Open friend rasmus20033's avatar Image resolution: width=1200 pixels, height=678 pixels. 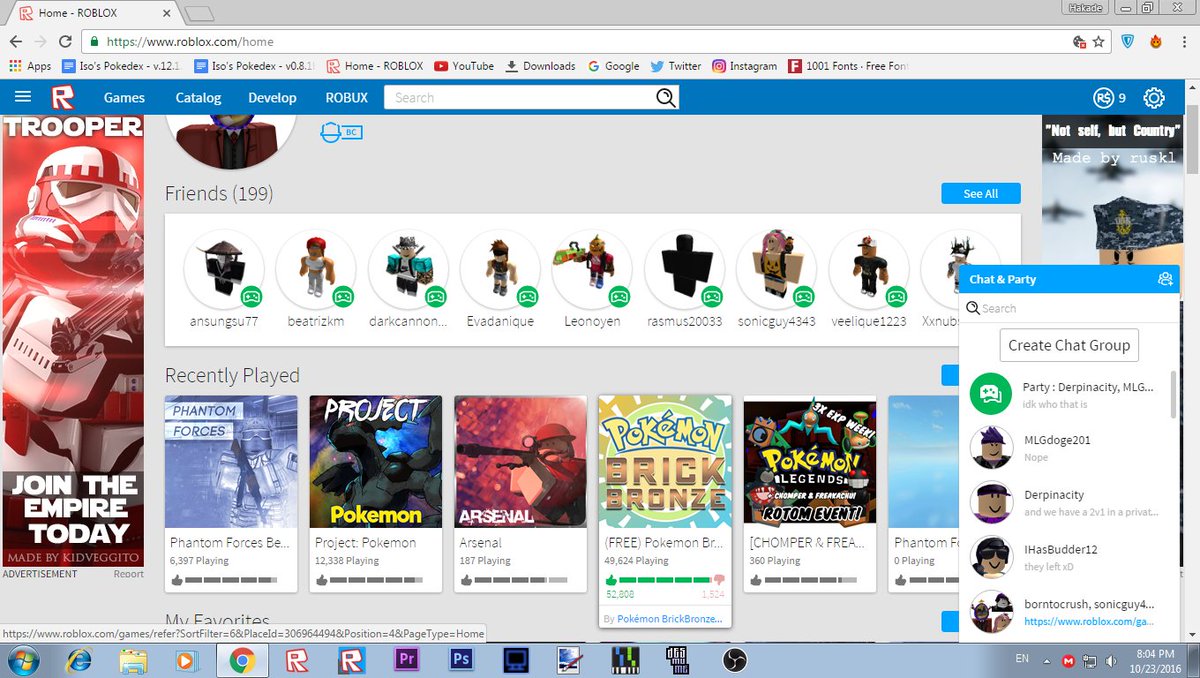click(684, 270)
